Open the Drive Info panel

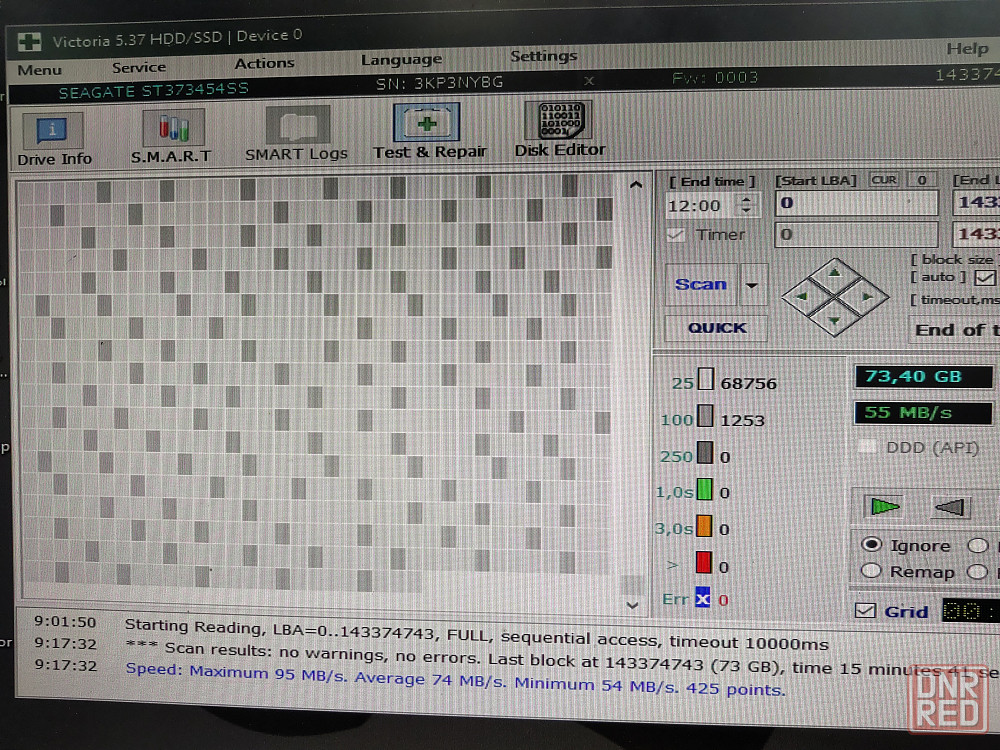[x=54, y=139]
